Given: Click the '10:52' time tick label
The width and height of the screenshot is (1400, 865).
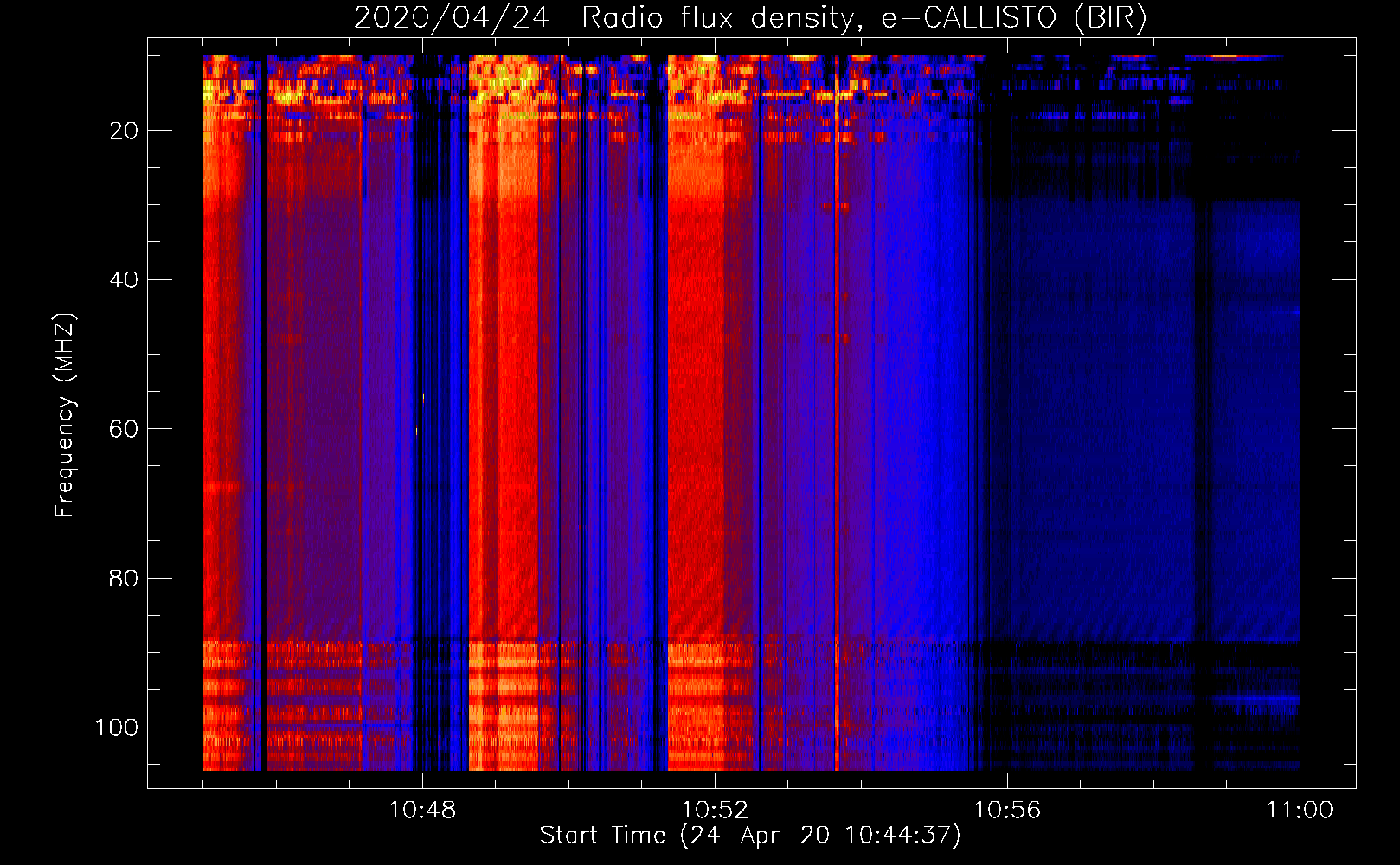Looking at the screenshot, I should click(x=715, y=811).
